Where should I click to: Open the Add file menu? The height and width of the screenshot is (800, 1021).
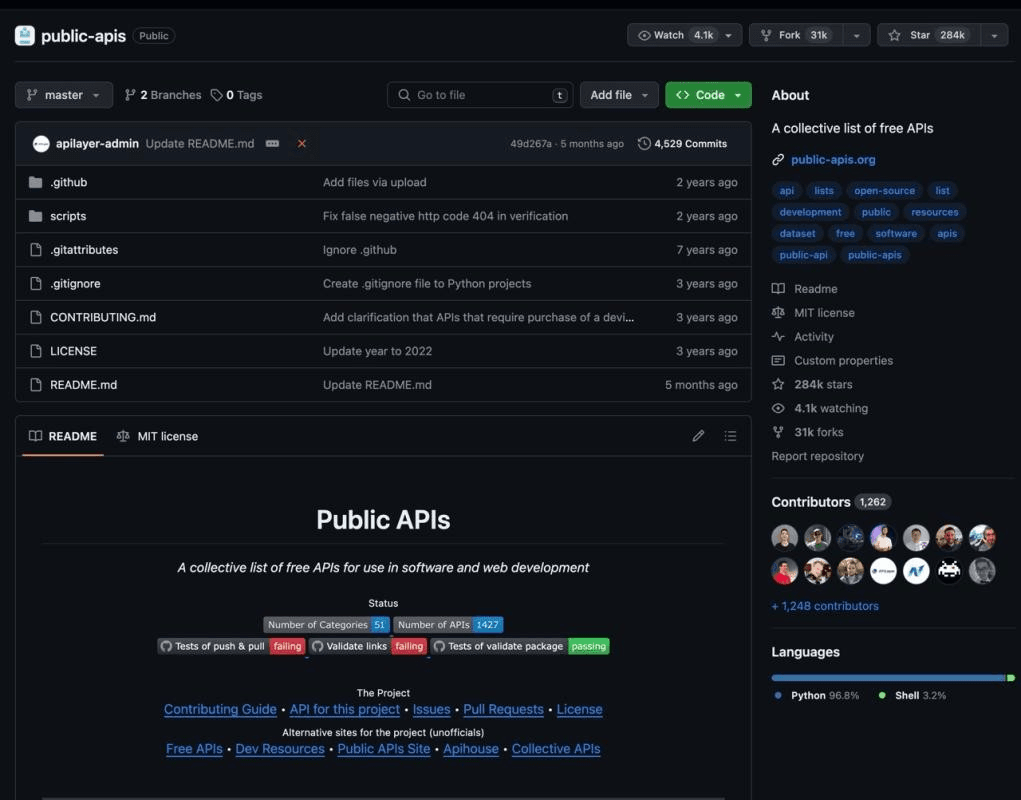tap(618, 94)
